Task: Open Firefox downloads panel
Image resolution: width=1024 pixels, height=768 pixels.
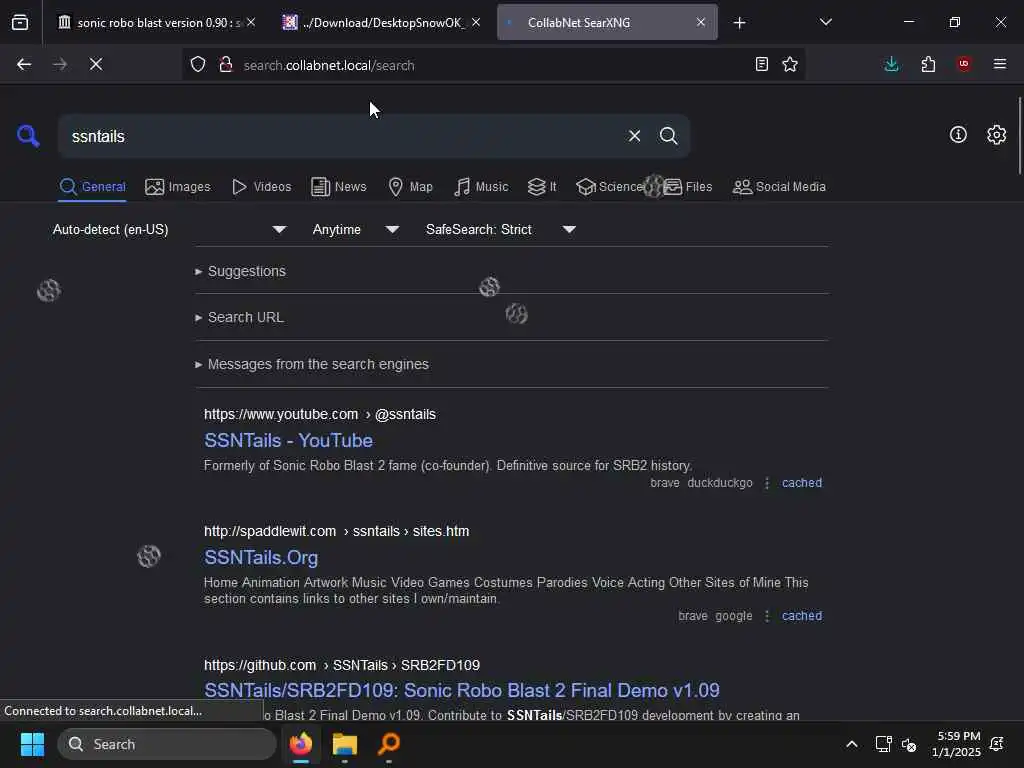Action: pyautogui.click(x=891, y=64)
